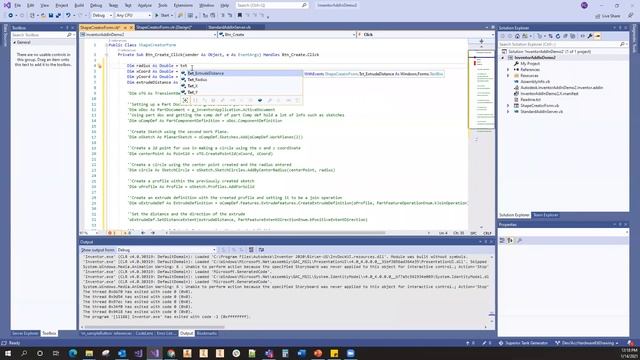Open the Debug configuration dropdown in toolbar

coord(102,16)
